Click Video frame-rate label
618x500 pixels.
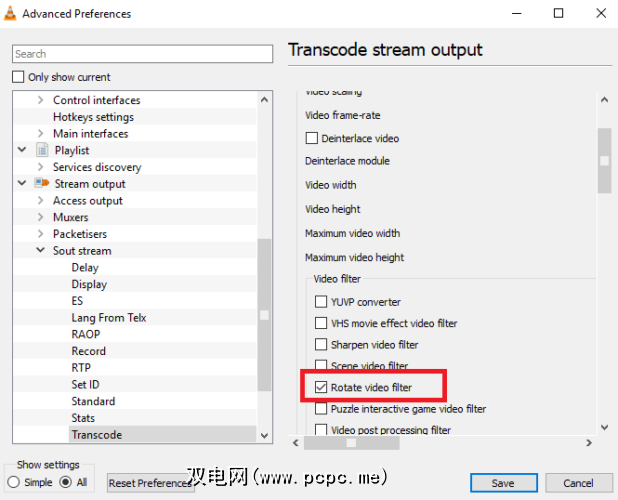pyautogui.click(x=343, y=115)
